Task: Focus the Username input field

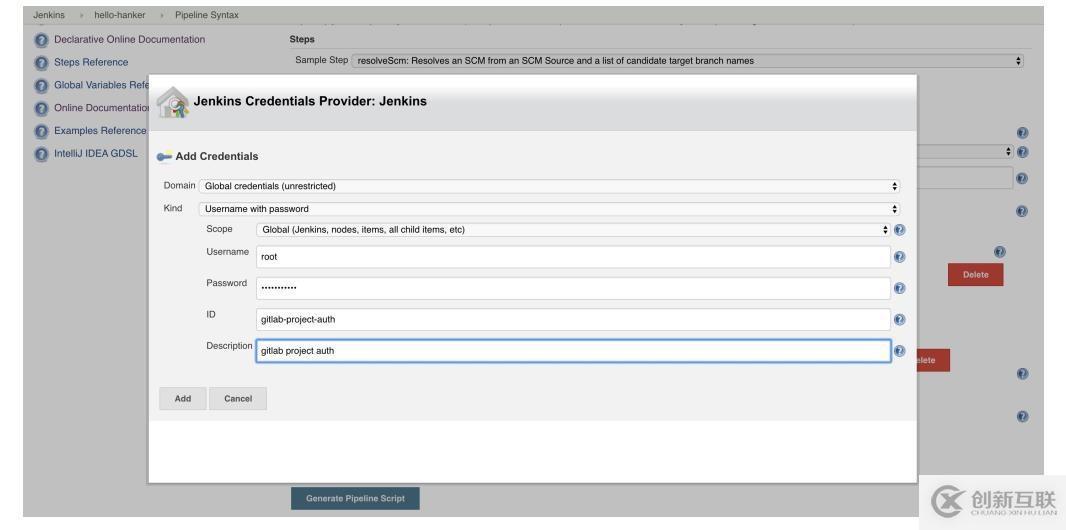Action: tap(573, 257)
